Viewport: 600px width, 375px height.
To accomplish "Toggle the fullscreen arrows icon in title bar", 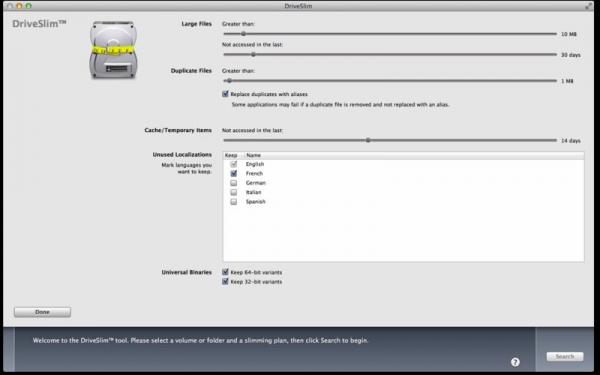I will (589, 6).
